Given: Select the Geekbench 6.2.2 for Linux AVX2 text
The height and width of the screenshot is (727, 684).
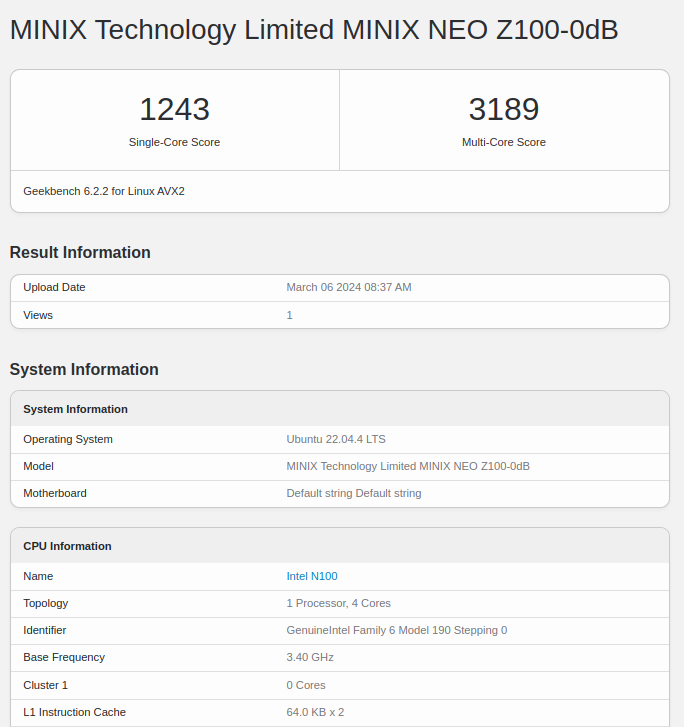Looking at the screenshot, I should click(x=104, y=191).
